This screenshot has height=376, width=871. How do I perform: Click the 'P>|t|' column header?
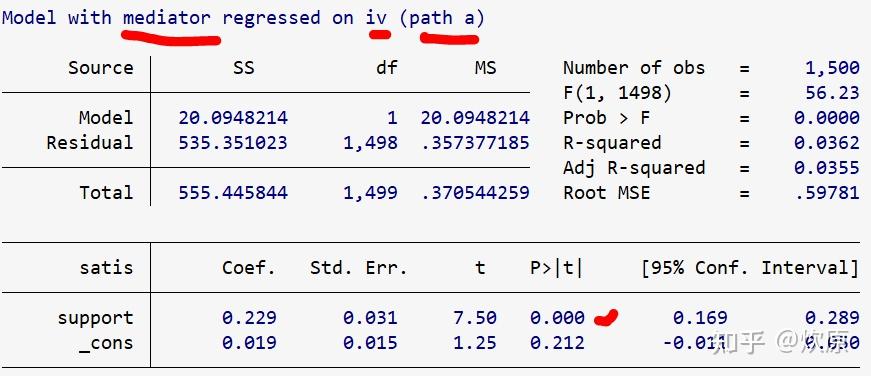pyautogui.click(x=557, y=268)
